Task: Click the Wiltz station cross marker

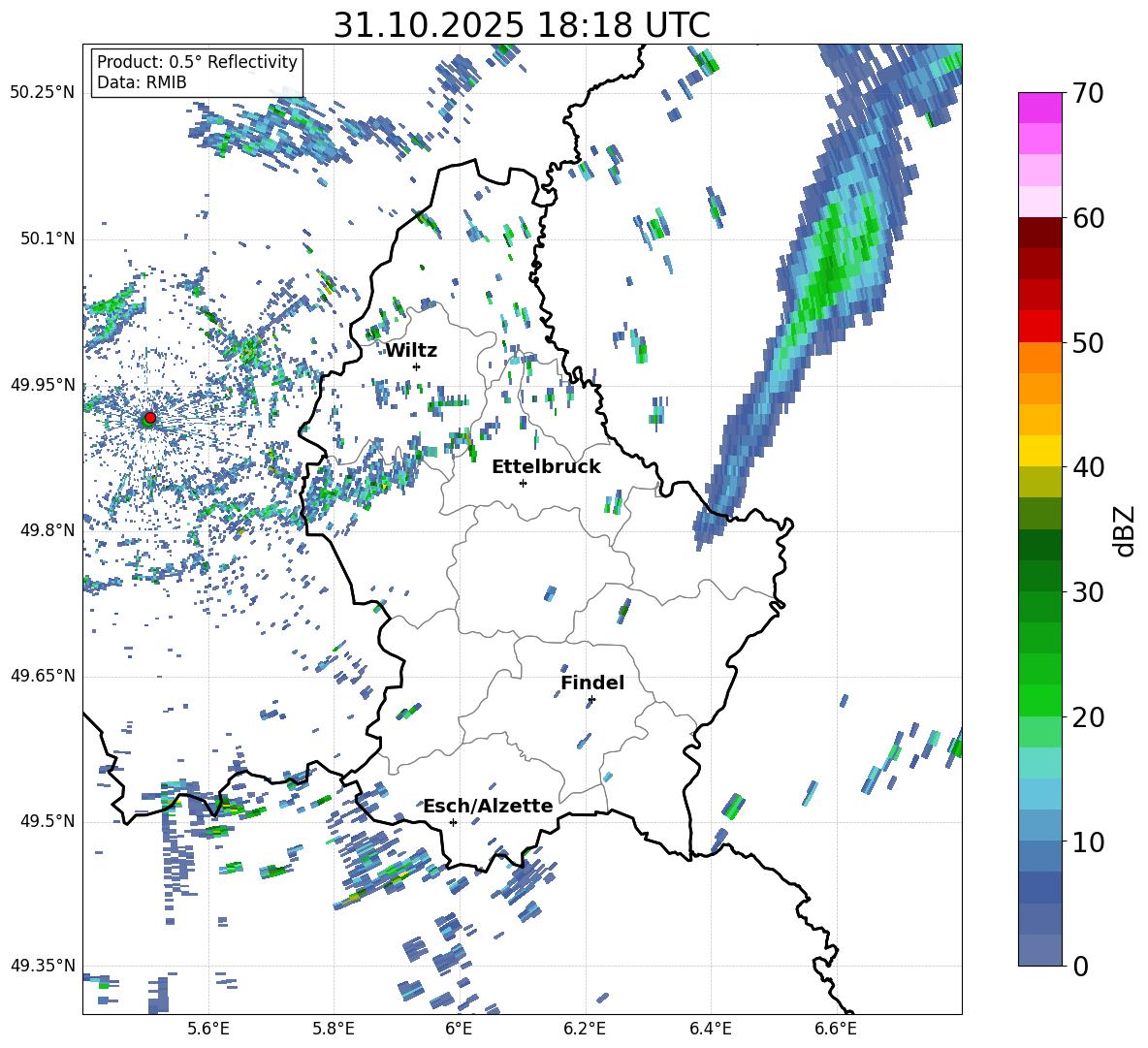Action: click(417, 366)
